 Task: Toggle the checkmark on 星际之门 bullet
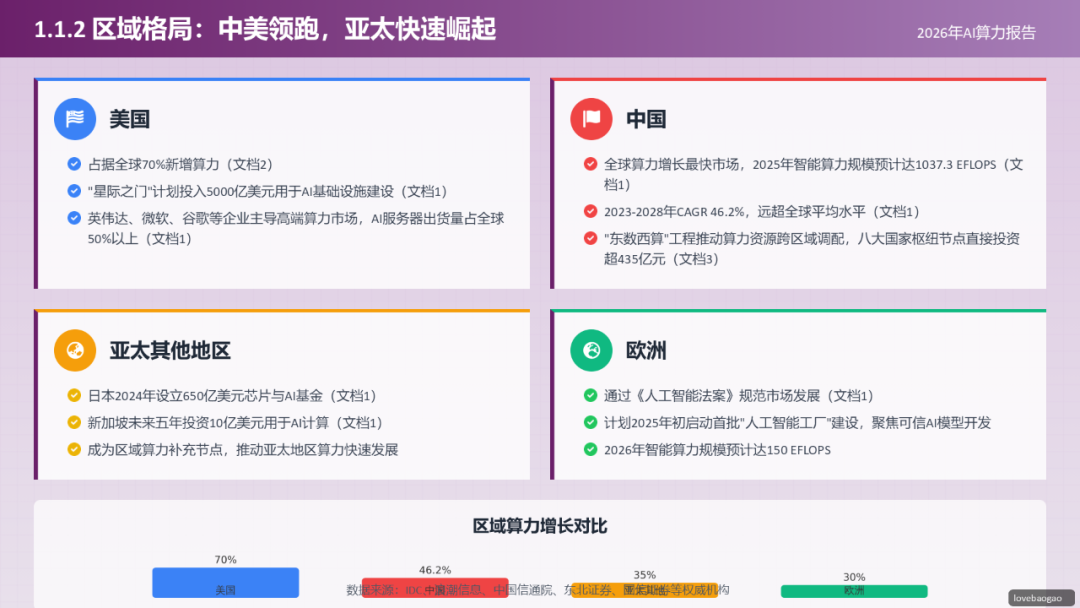pyautogui.click(x=72, y=191)
